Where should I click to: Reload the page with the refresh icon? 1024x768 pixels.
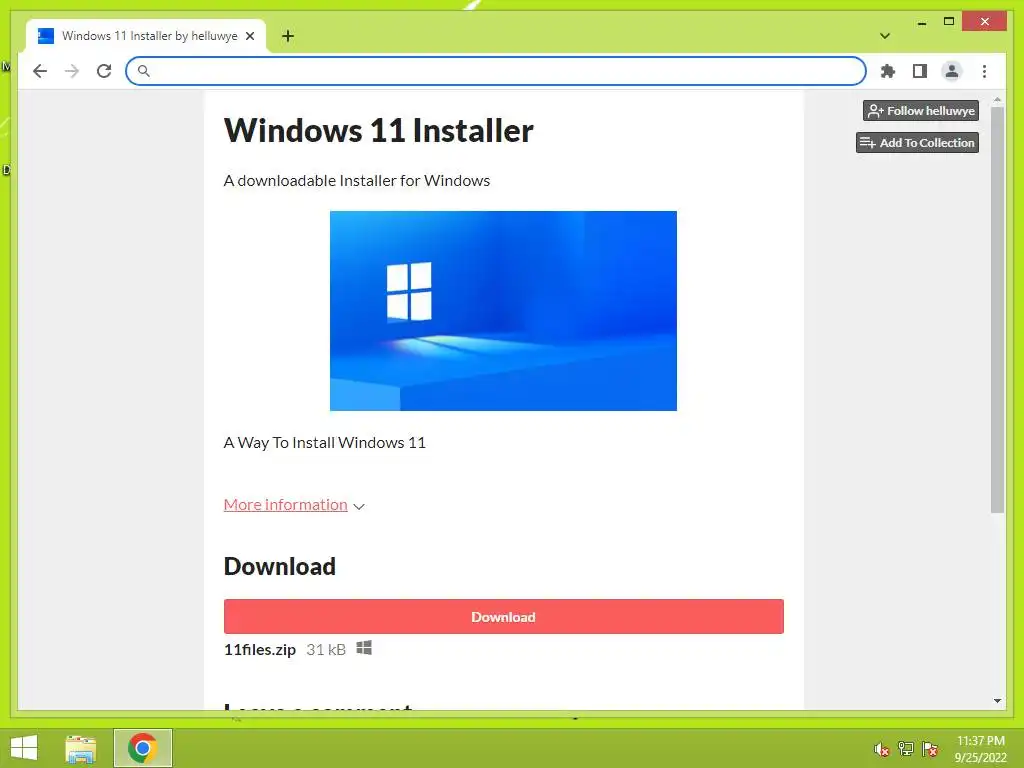pyautogui.click(x=104, y=71)
